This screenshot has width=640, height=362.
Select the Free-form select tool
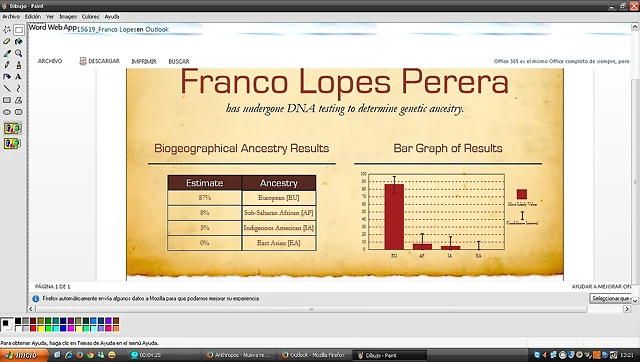[x=7, y=29]
